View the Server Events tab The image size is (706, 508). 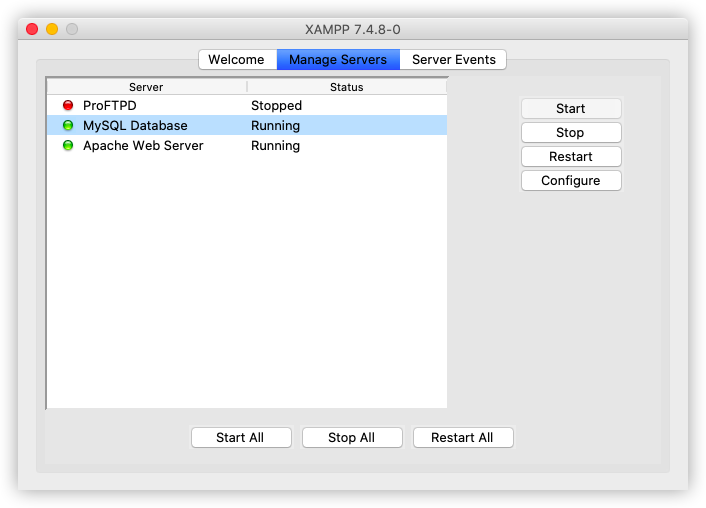453,59
